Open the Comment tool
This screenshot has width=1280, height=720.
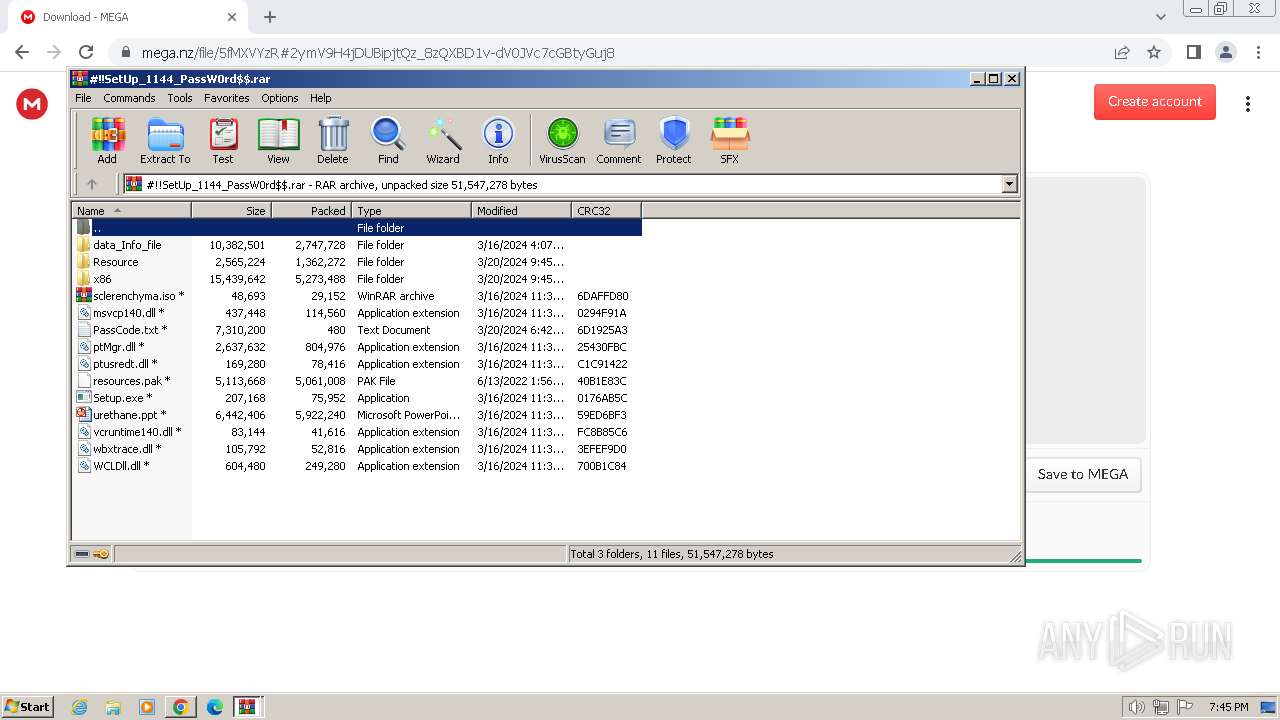point(619,140)
